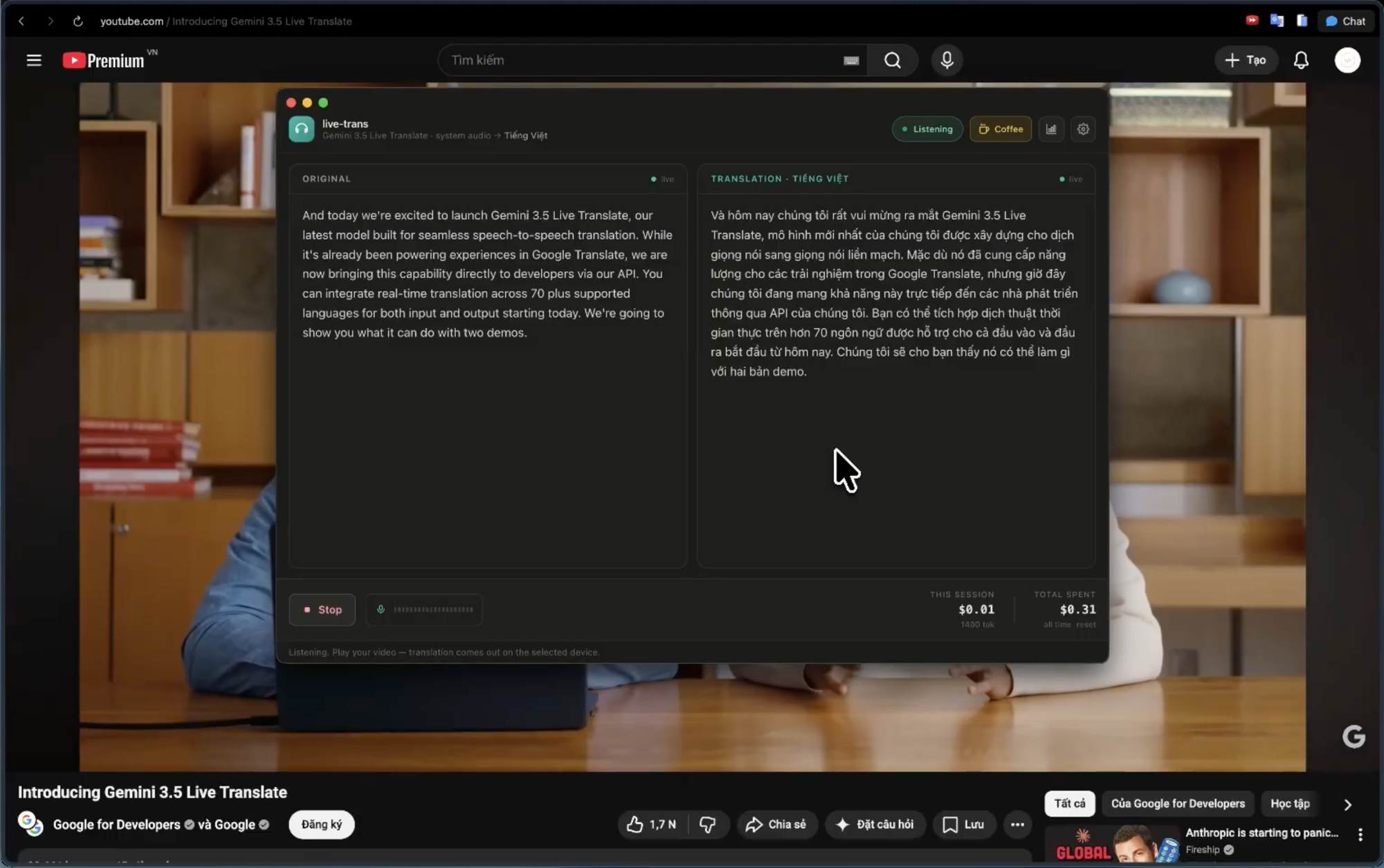Stop the live translation session
This screenshot has height=868, width=1384.
pyautogui.click(x=322, y=610)
